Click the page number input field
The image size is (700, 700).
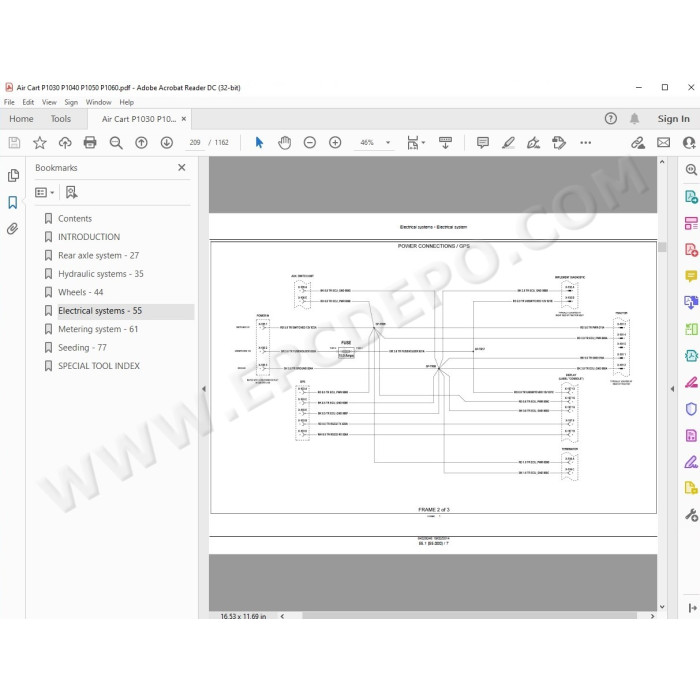tap(195, 142)
